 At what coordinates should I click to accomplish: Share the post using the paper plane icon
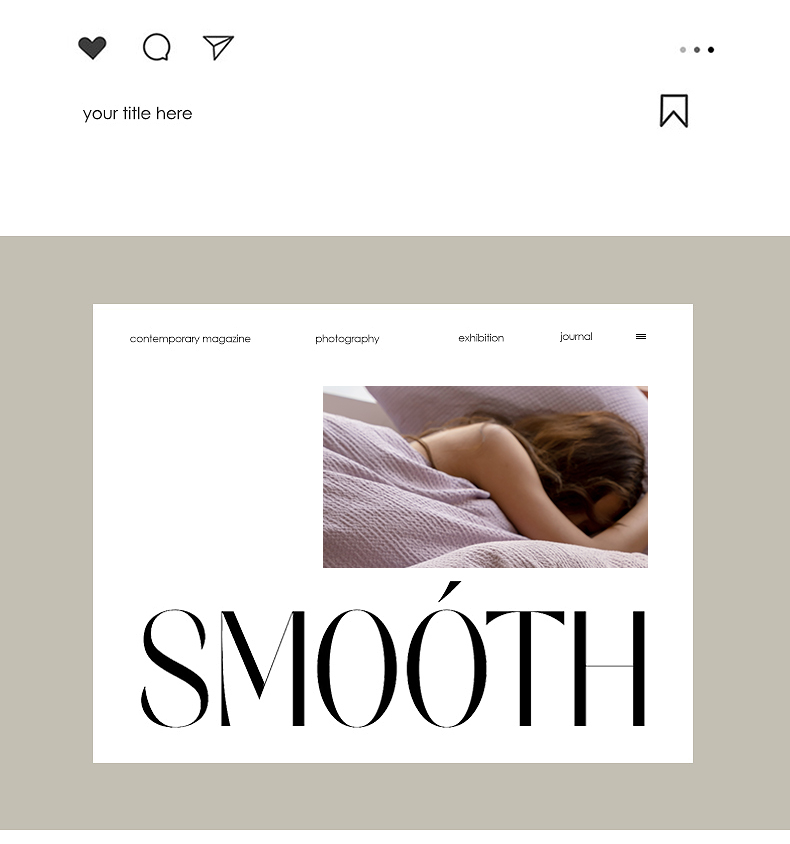[218, 47]
